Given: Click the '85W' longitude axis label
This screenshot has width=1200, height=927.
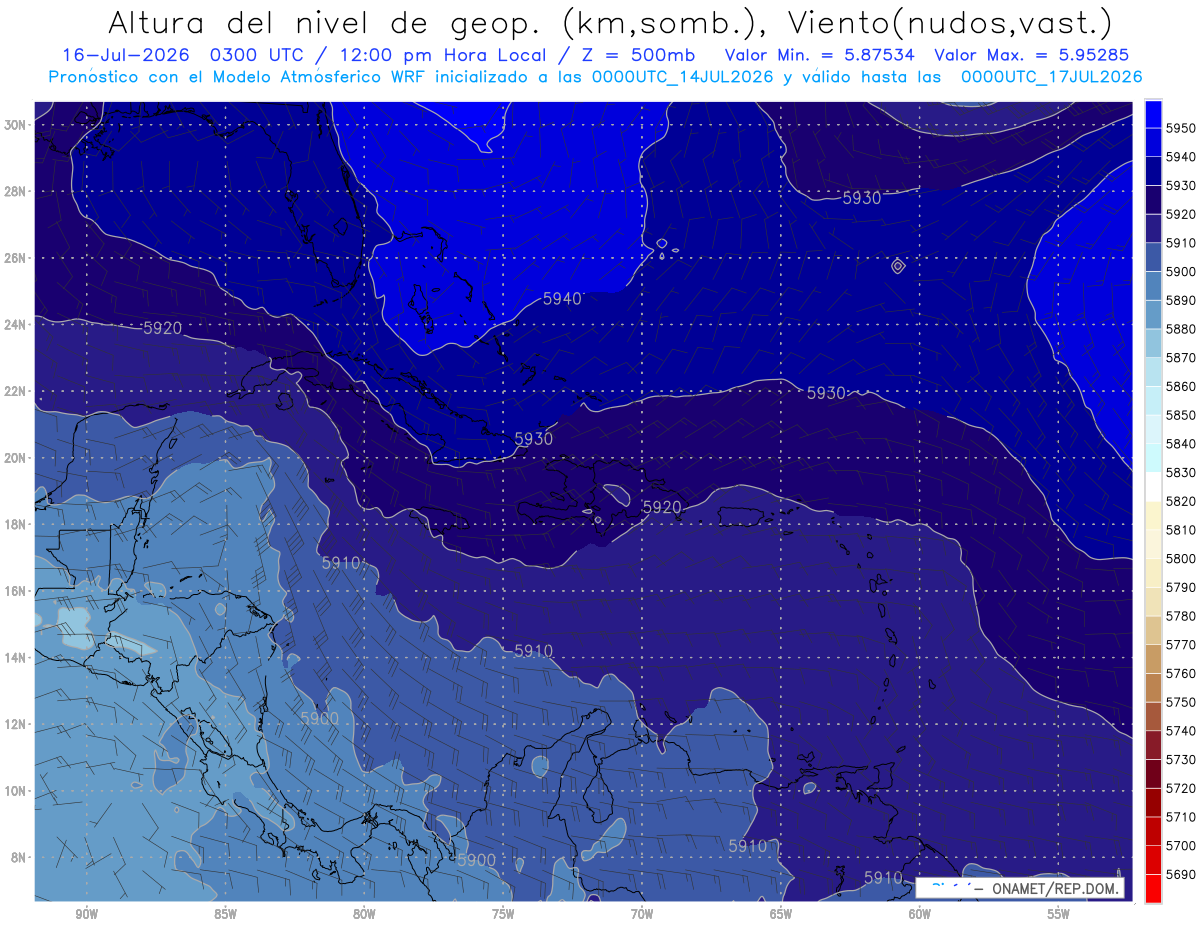Looking at the screenshot, I should (x=225, y=914).
